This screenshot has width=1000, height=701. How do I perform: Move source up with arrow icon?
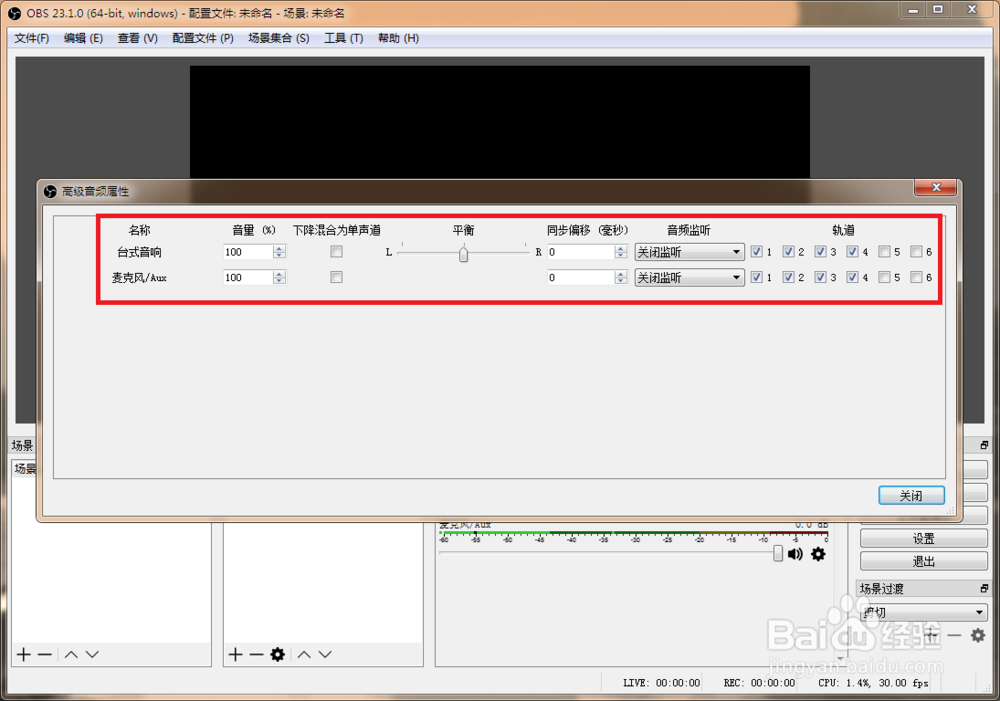pyautogui.click(x=304, y=654)
